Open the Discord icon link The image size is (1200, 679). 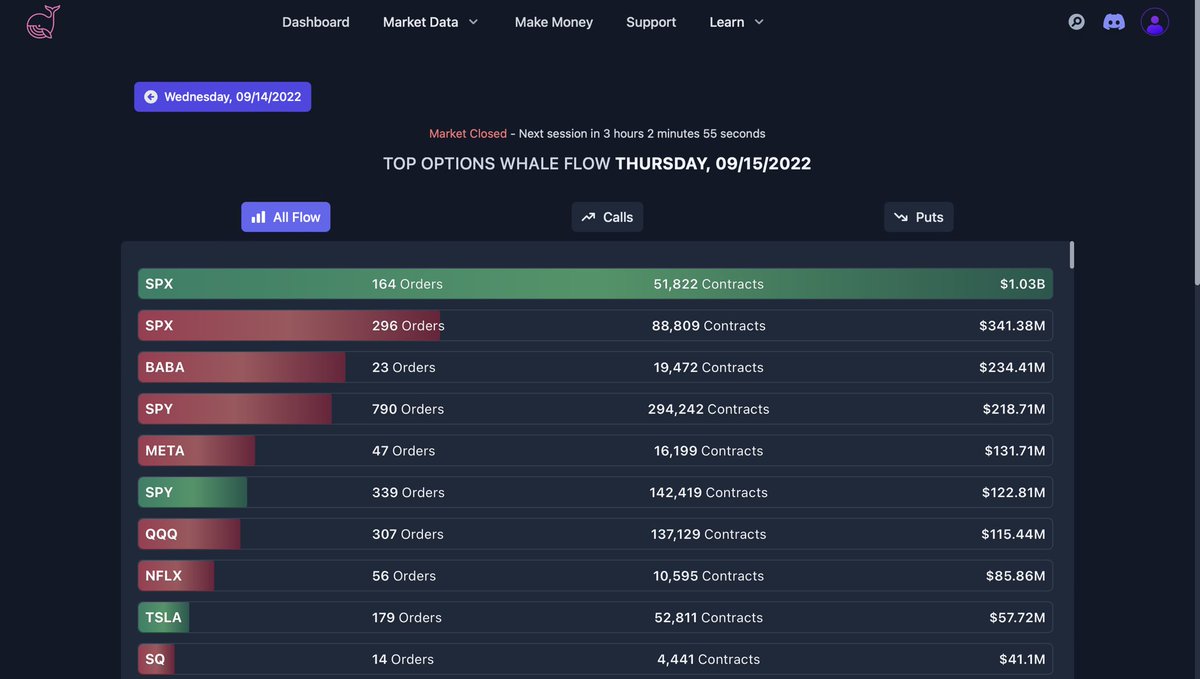(x=1114, y=22)
